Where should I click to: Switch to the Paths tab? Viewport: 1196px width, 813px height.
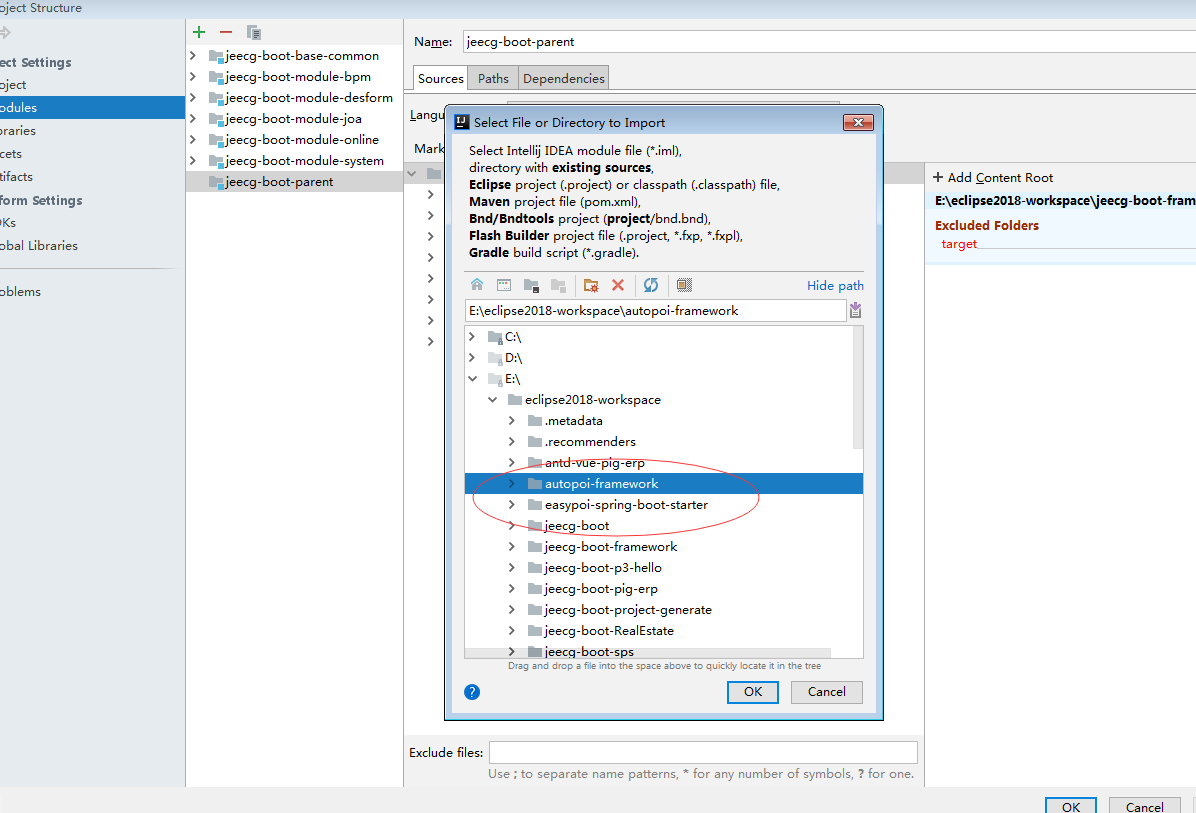click(x=493, y=79)
